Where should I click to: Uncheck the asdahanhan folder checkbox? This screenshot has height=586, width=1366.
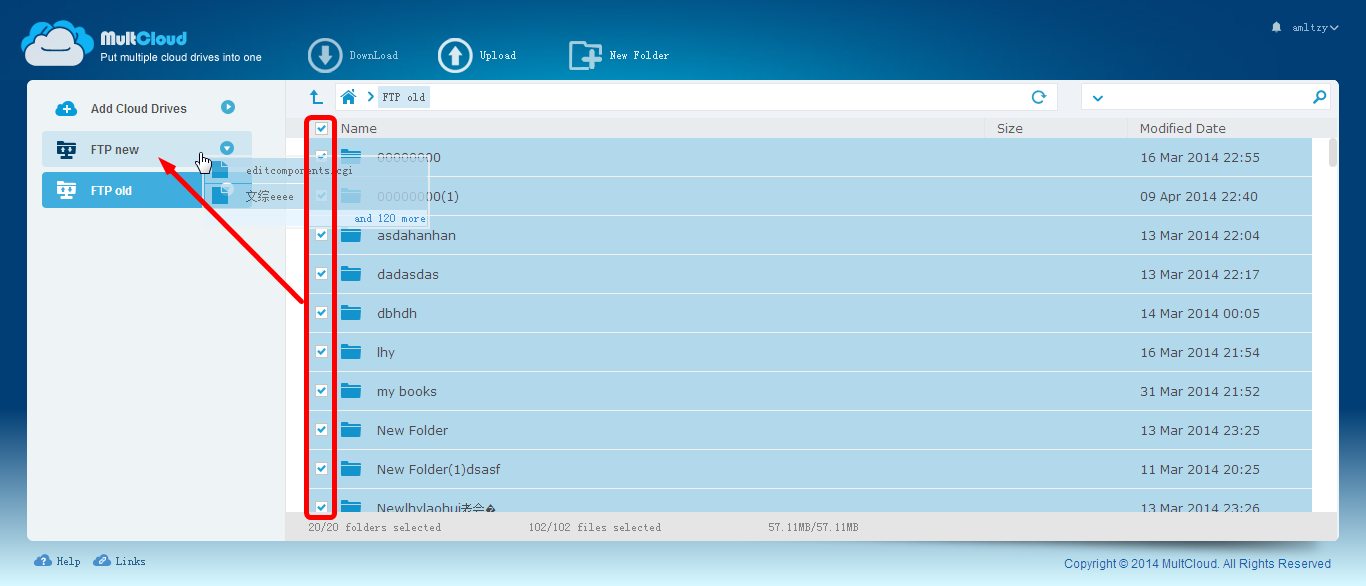(x=321, y=235)
